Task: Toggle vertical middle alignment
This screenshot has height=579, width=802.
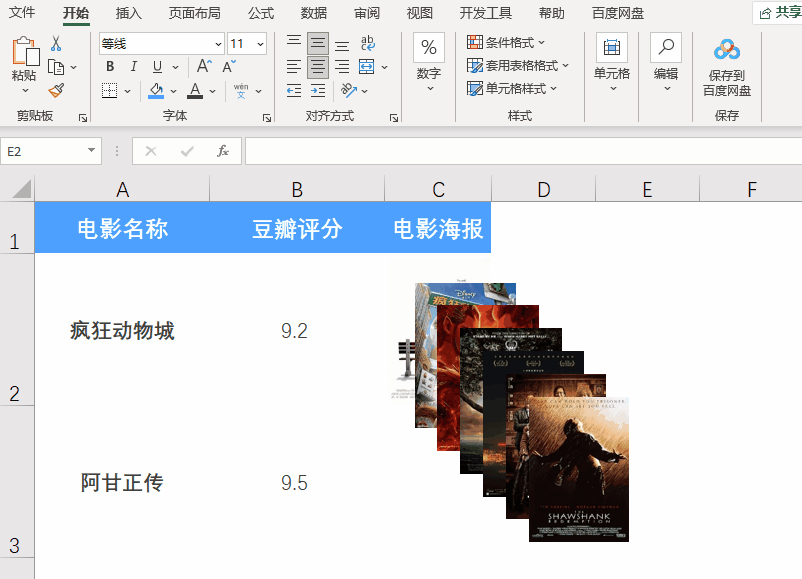Action: click(318, 44)
